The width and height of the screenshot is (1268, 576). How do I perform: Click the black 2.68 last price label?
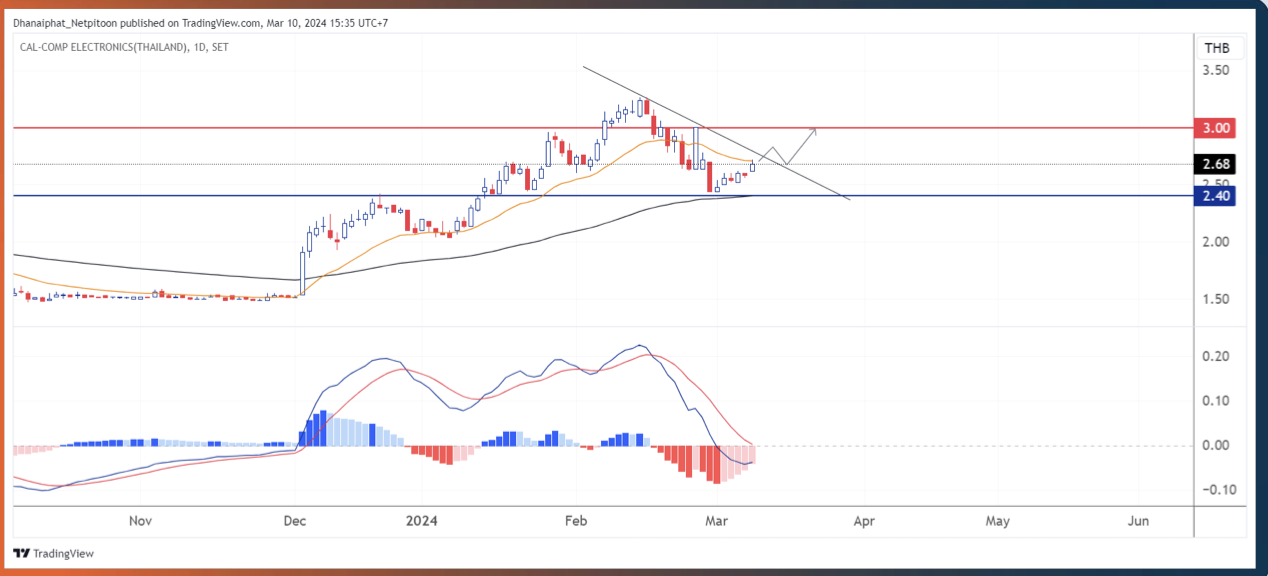click(1214, 164)
